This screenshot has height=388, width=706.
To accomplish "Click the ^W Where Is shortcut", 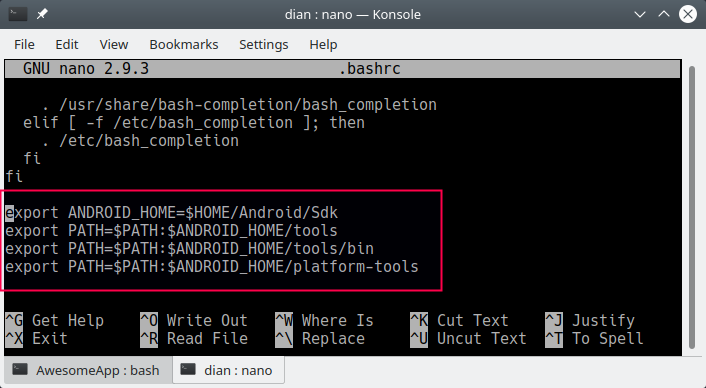I will (325, 320).
